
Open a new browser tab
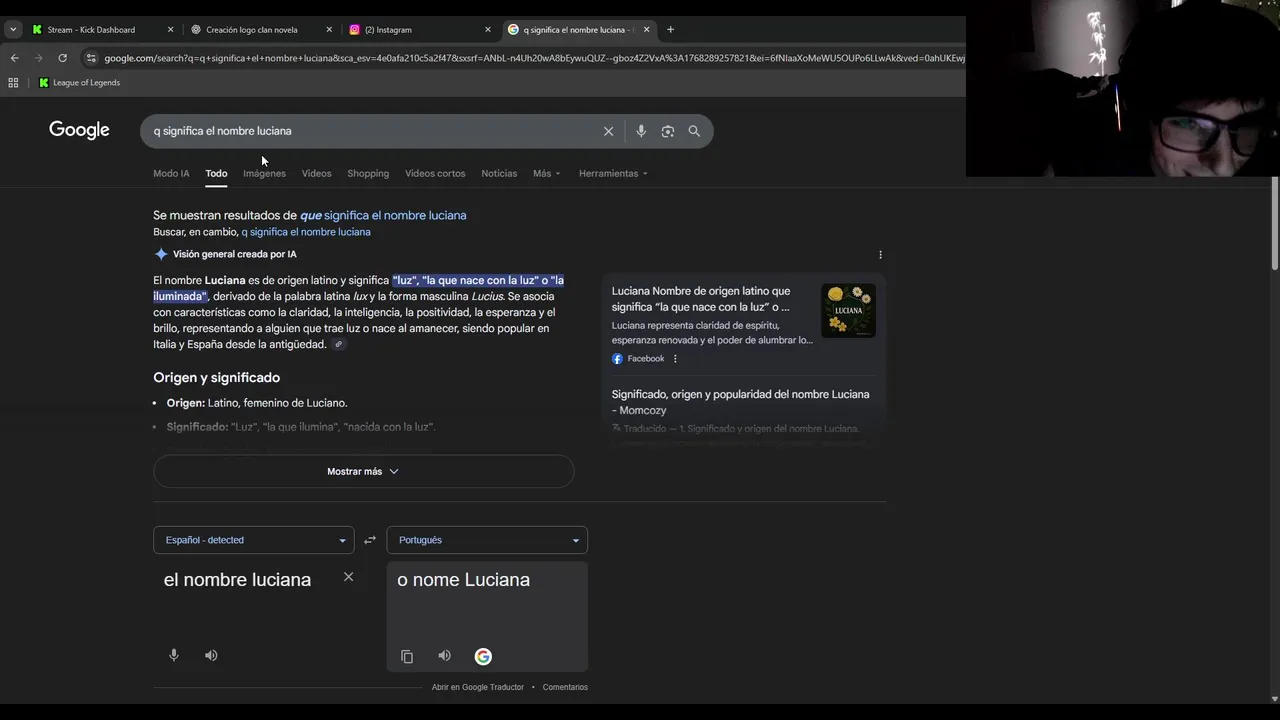(x=670, y=30)
